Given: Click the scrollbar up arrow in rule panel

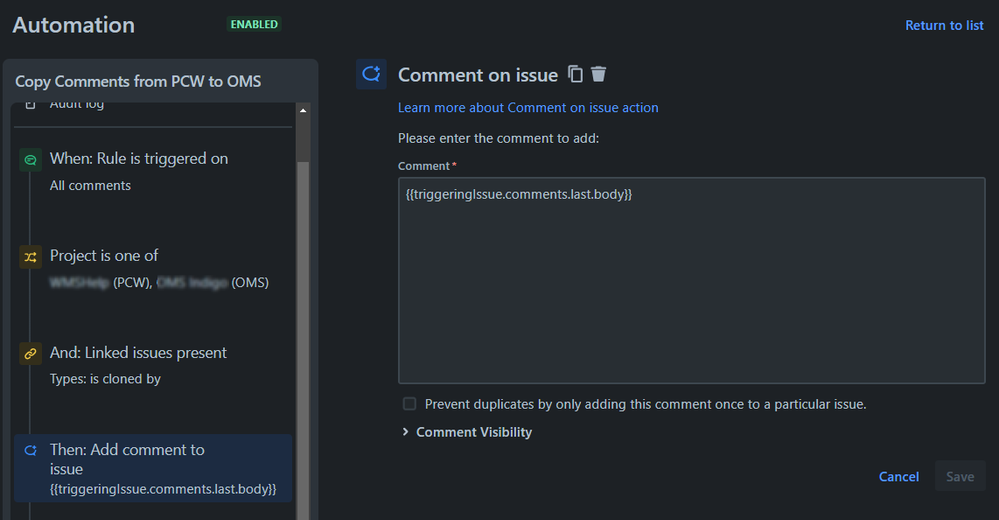Looking at the screenshot, I should click(x=303, y=111).
